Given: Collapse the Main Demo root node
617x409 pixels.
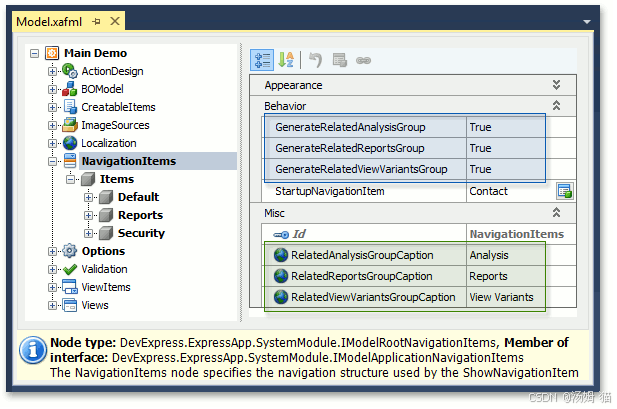Looking at the screenshot, I should (x=35, y=53).
